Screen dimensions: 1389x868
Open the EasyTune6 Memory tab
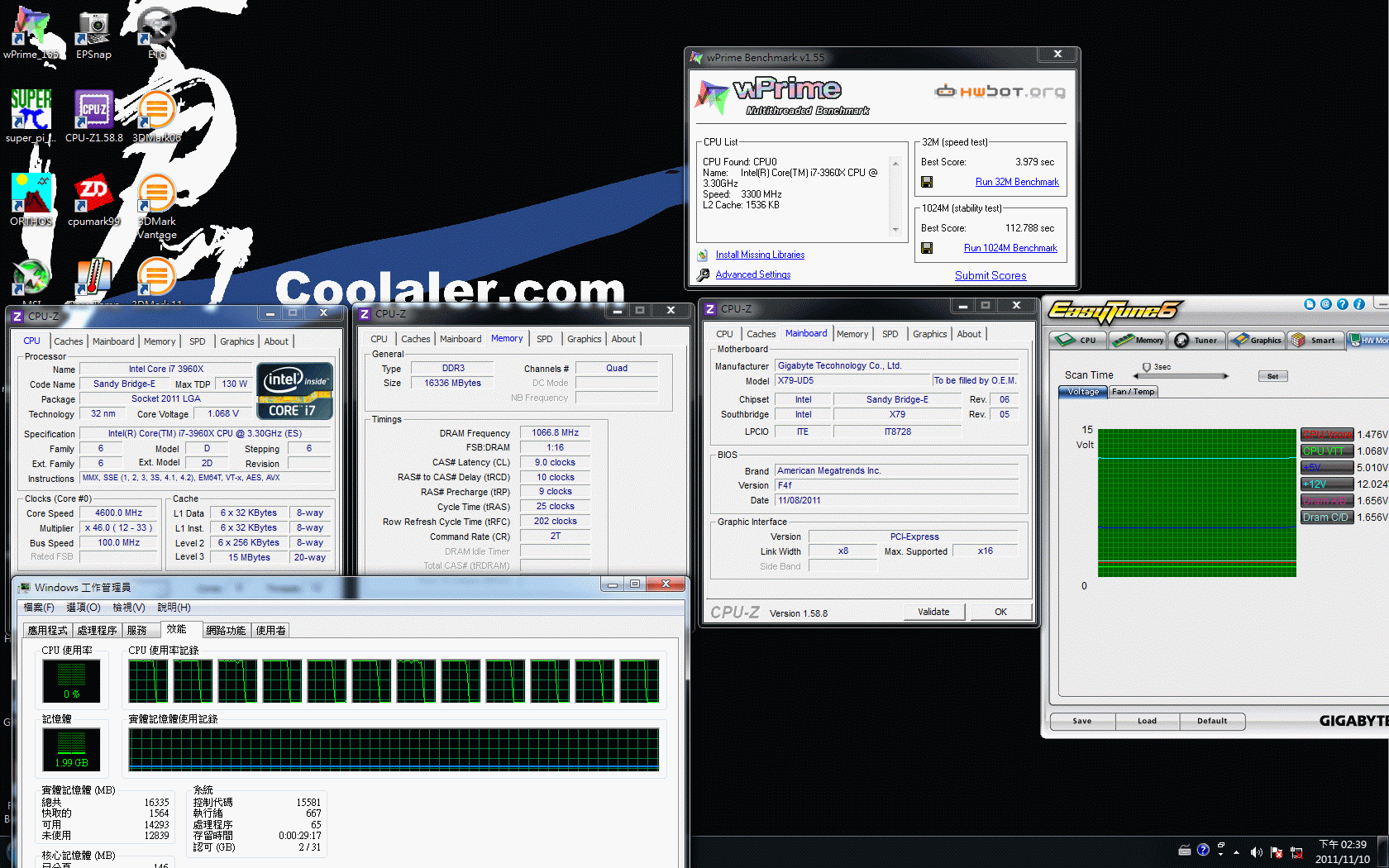1138,340
